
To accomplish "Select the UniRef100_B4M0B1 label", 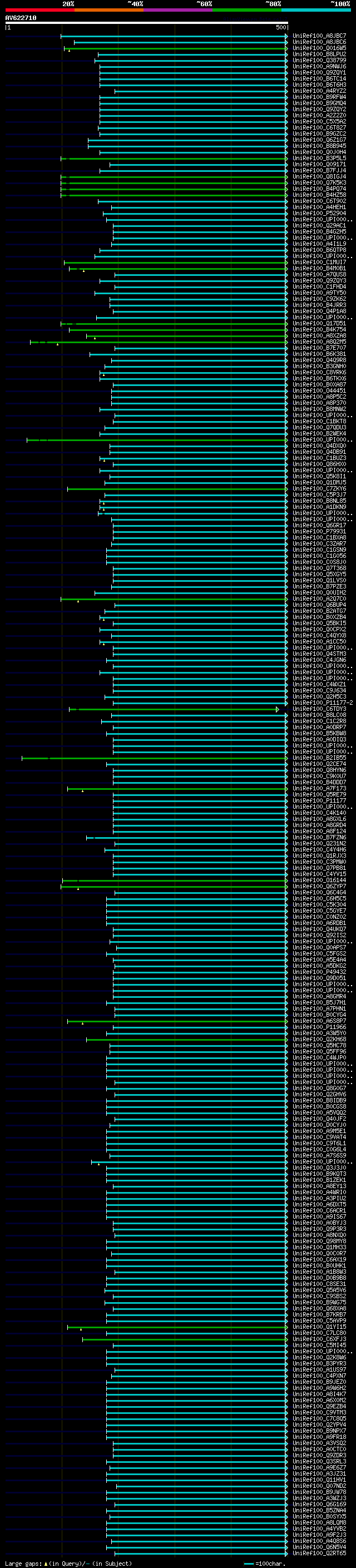I will click(319, 269).
